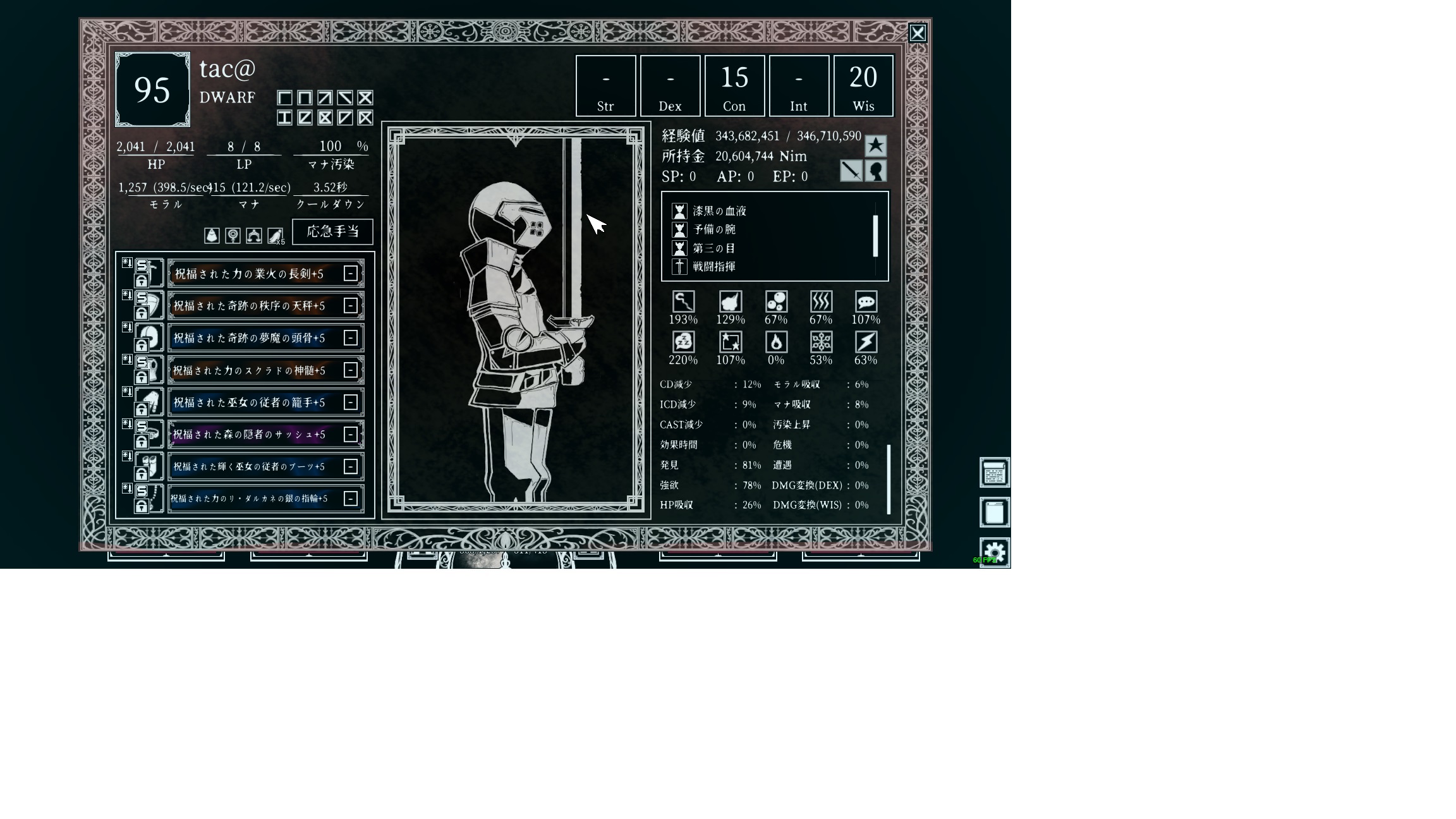Click the sword icon under the star
This screenshot has height=819, width=1456.
click(851, 171)
